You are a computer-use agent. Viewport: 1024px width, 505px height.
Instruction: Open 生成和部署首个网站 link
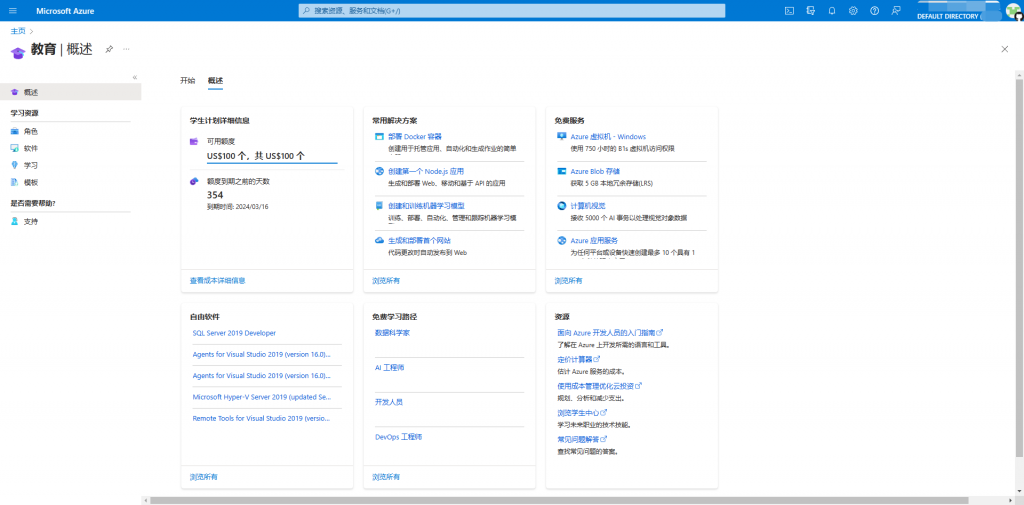pos(419,240)
